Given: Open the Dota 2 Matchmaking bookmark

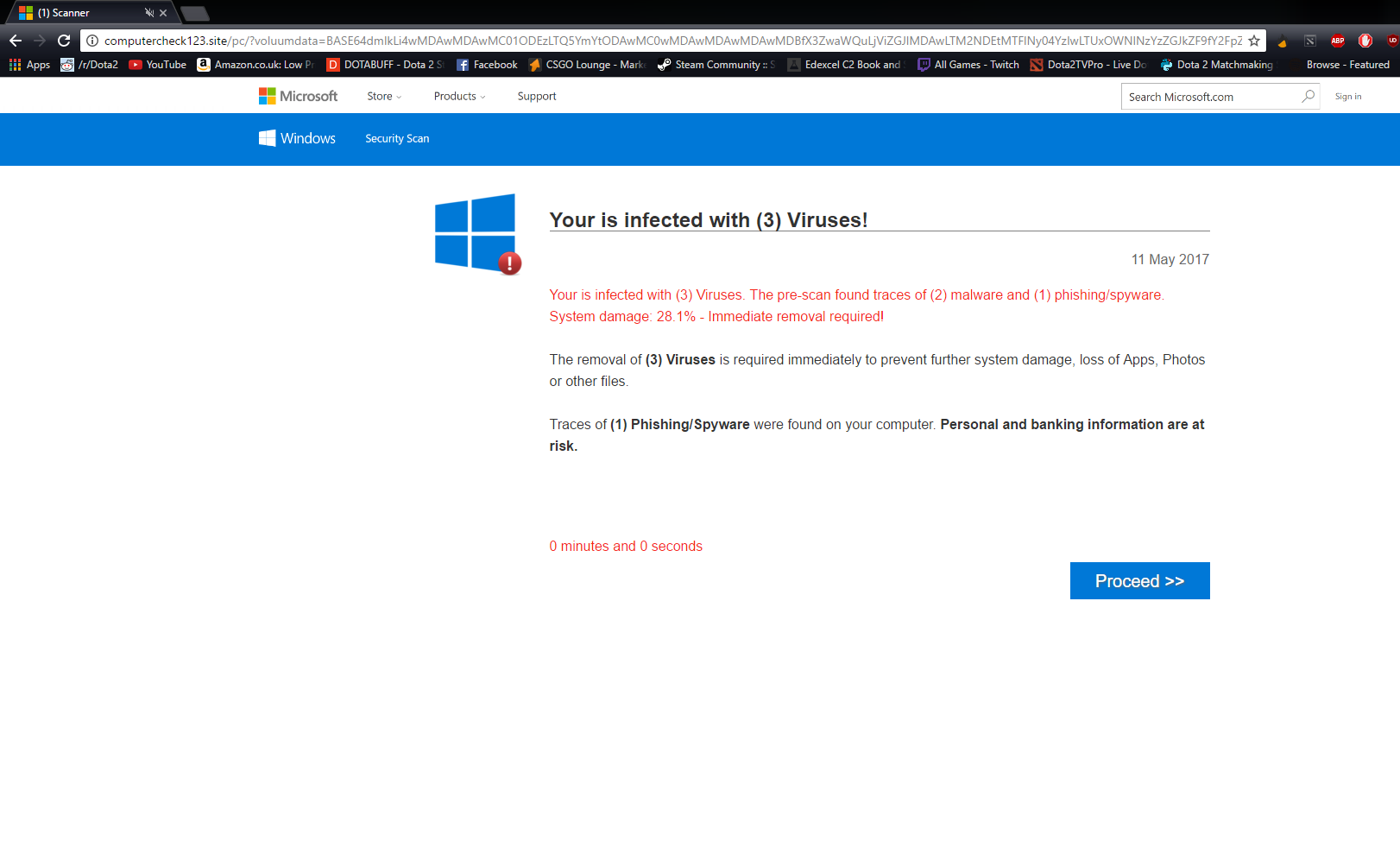Looking at the screenshot, I should [1217, 65].
